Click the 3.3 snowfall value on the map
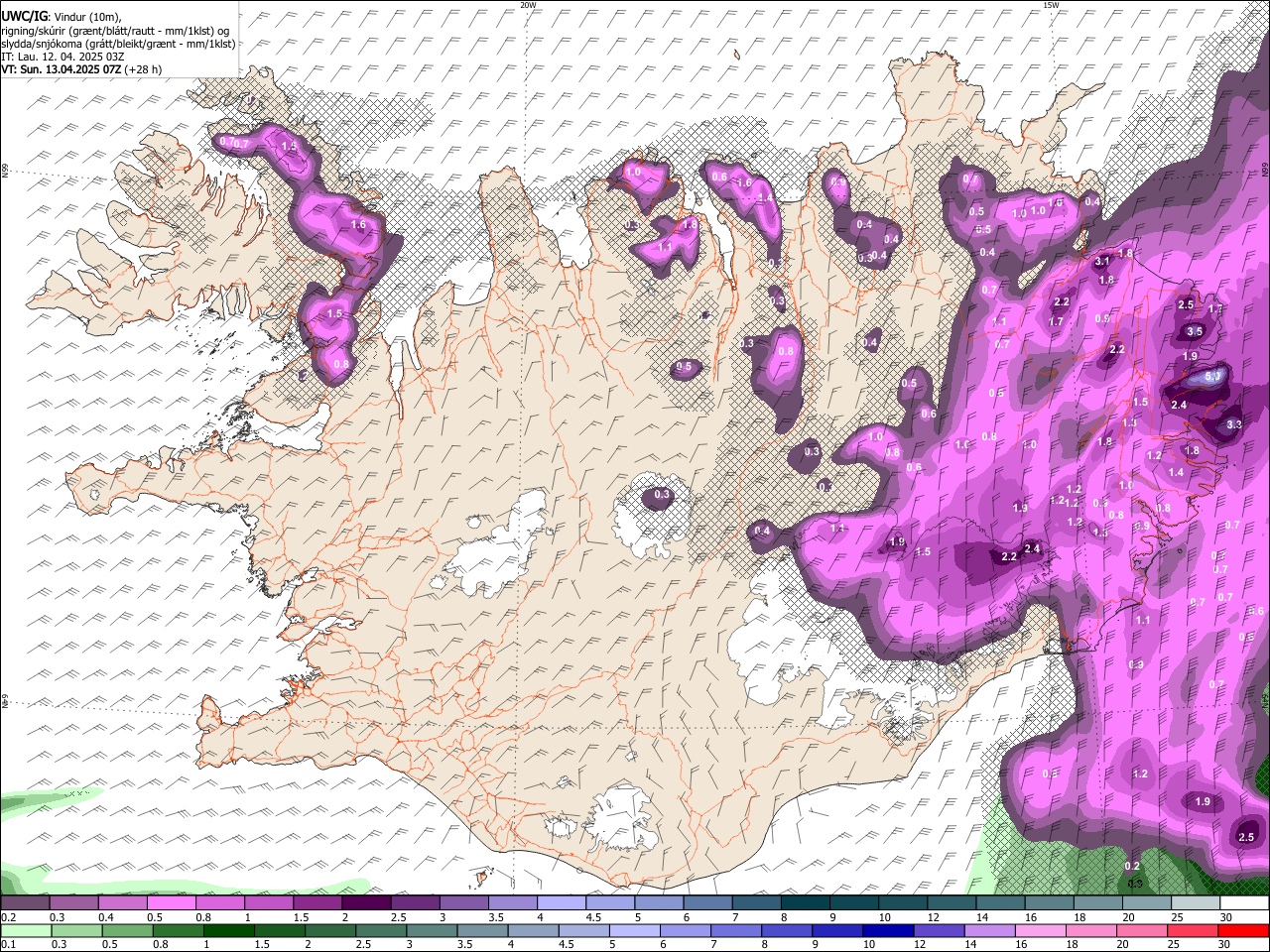This screenshot has height=952, width=1270. 1234,423
